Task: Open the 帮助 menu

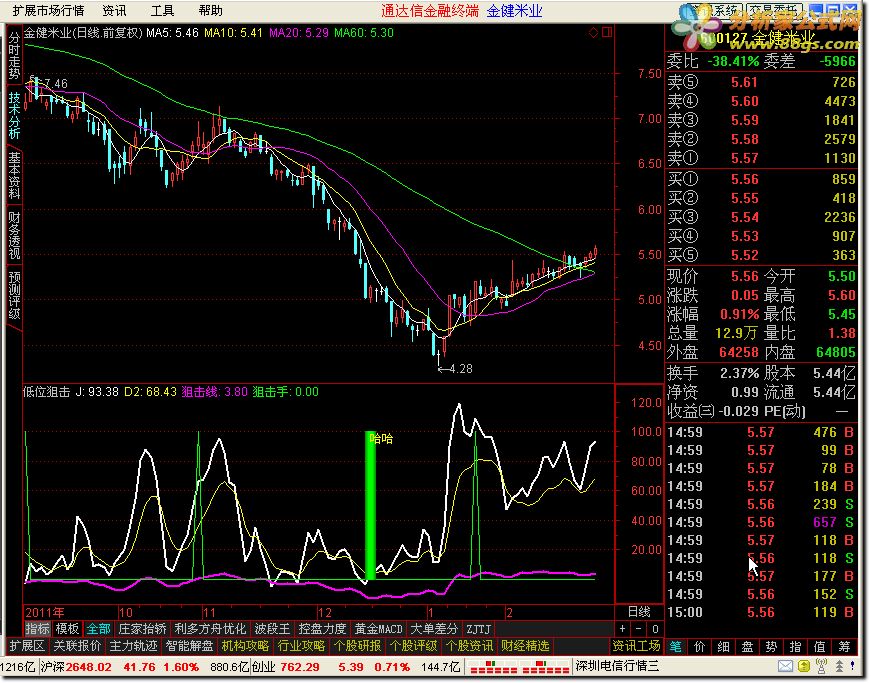Action: 210,11
